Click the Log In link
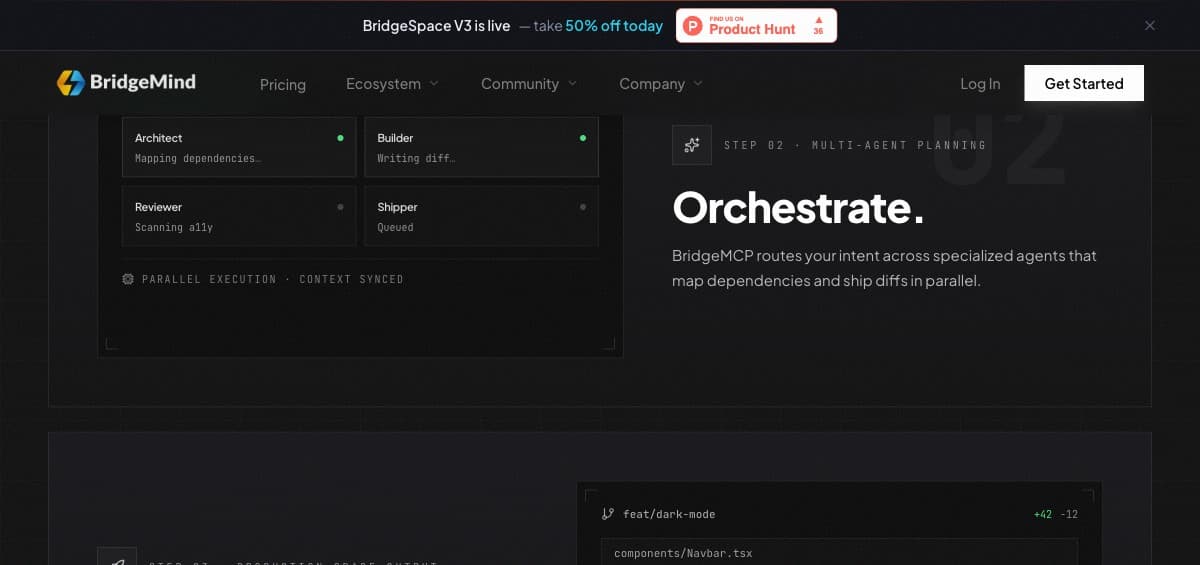 coord(980,84)
